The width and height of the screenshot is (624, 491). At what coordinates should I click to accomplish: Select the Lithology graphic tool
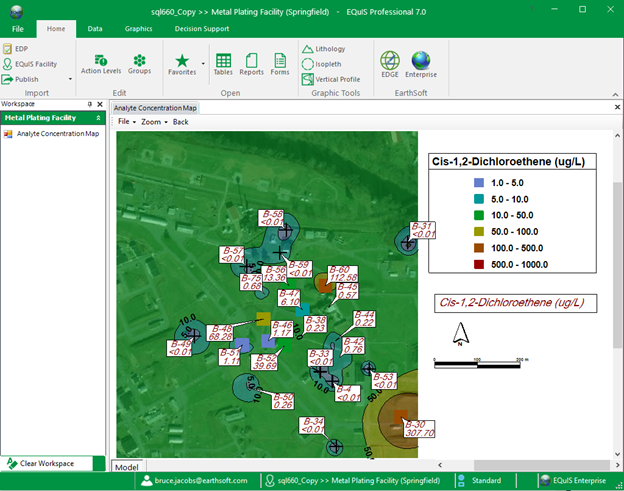[330, 49]
